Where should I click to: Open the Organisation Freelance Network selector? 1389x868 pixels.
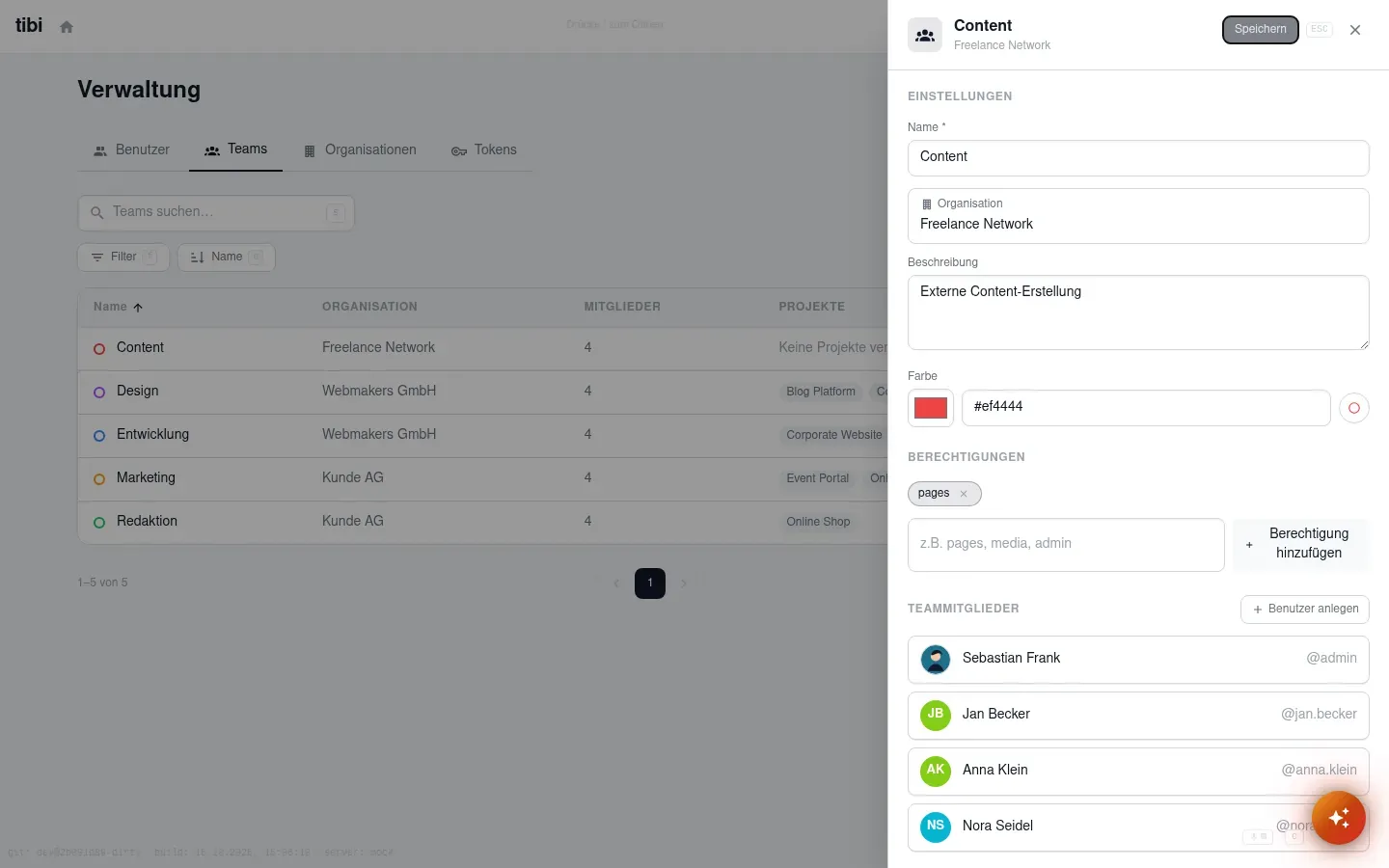(x=1138, y=216)
